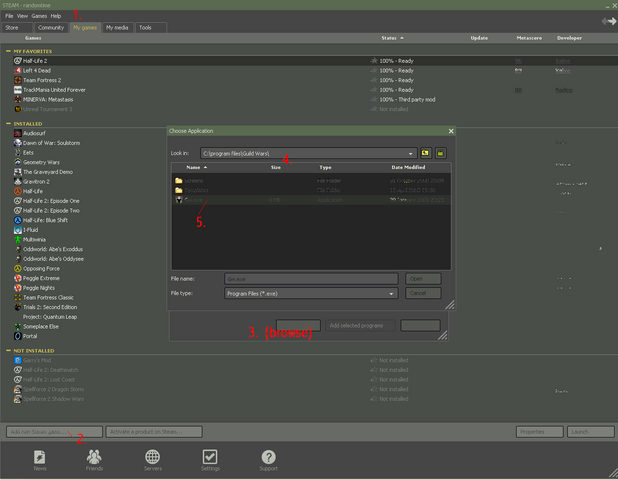Switch to the My media tab
The image size is (618, 480).
pyautogui.click(x=117, y=28)
